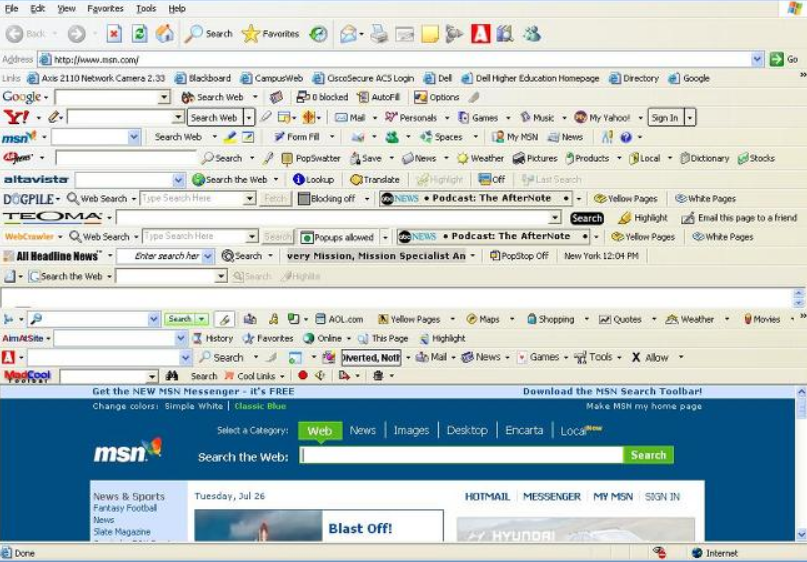
Task: Toggle AimAtSite Highlight button
Action: [442, 338]
